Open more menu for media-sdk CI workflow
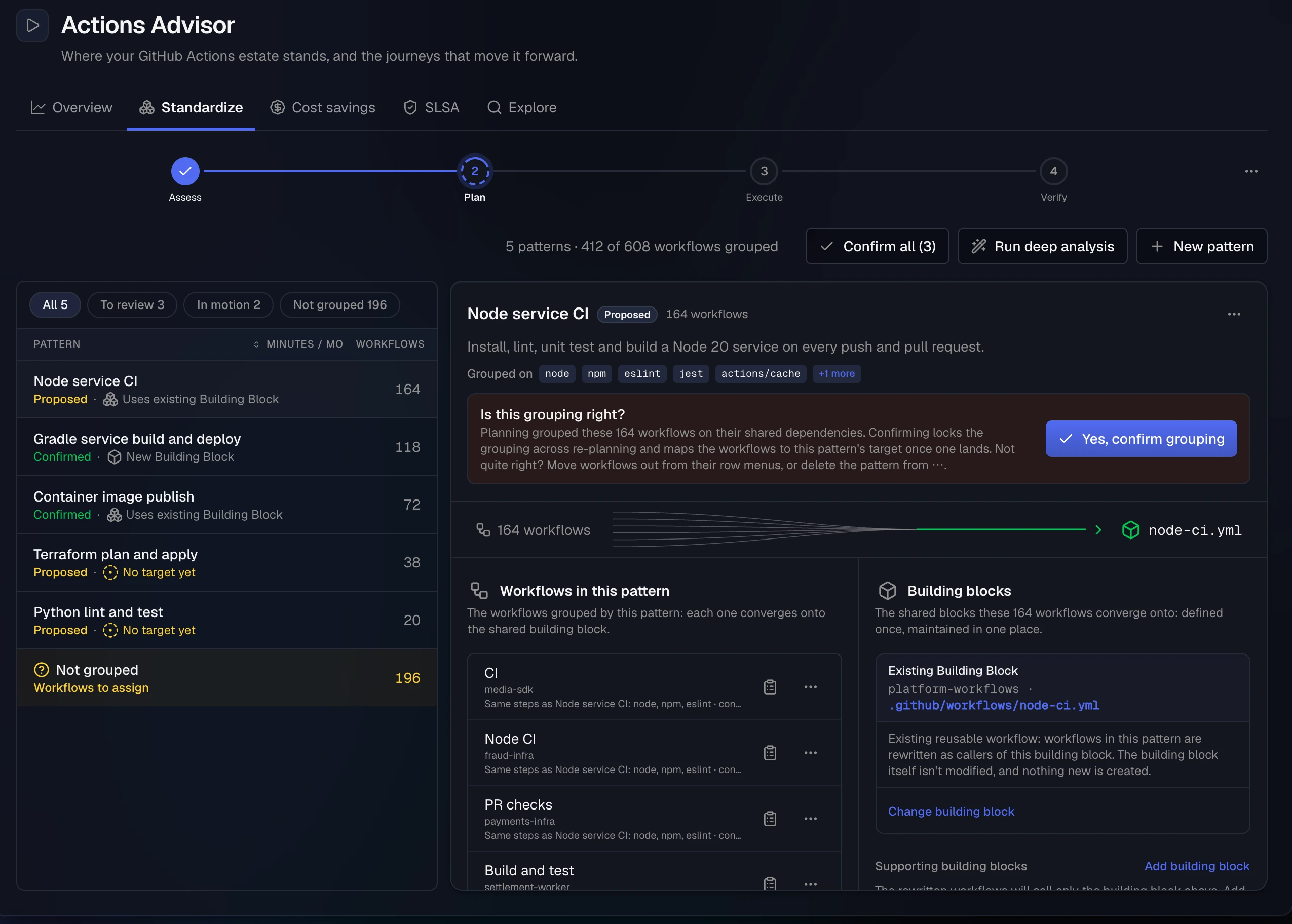 pos(811,687)
